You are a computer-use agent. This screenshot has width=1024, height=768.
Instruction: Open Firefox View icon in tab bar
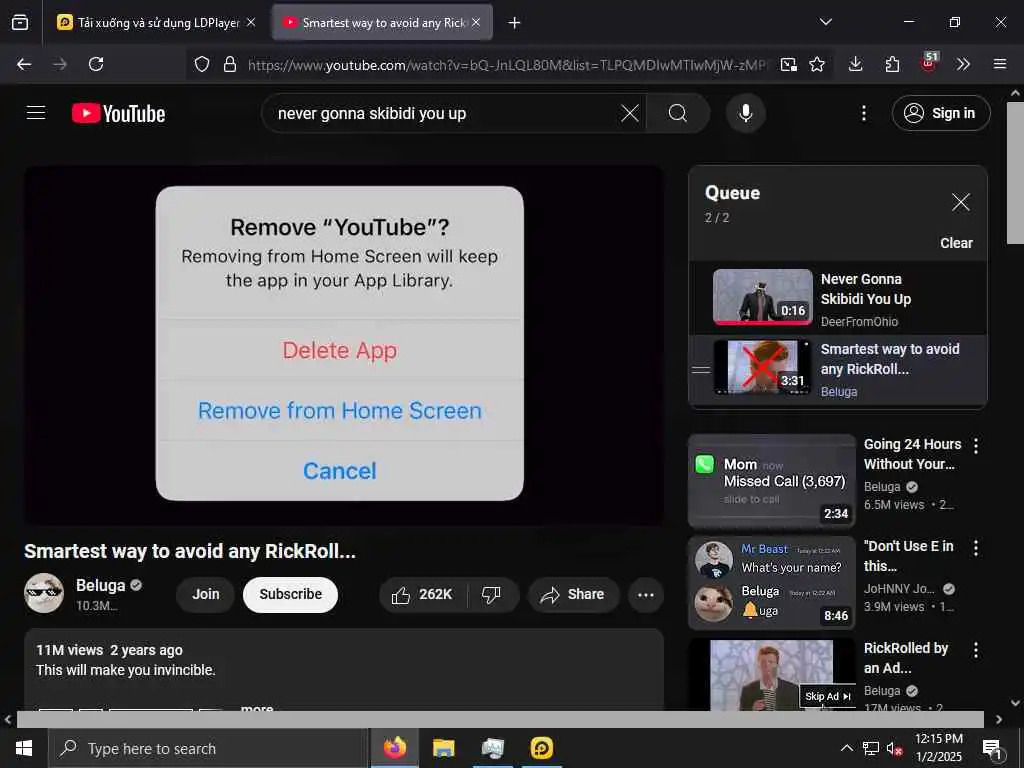(20, 22)
